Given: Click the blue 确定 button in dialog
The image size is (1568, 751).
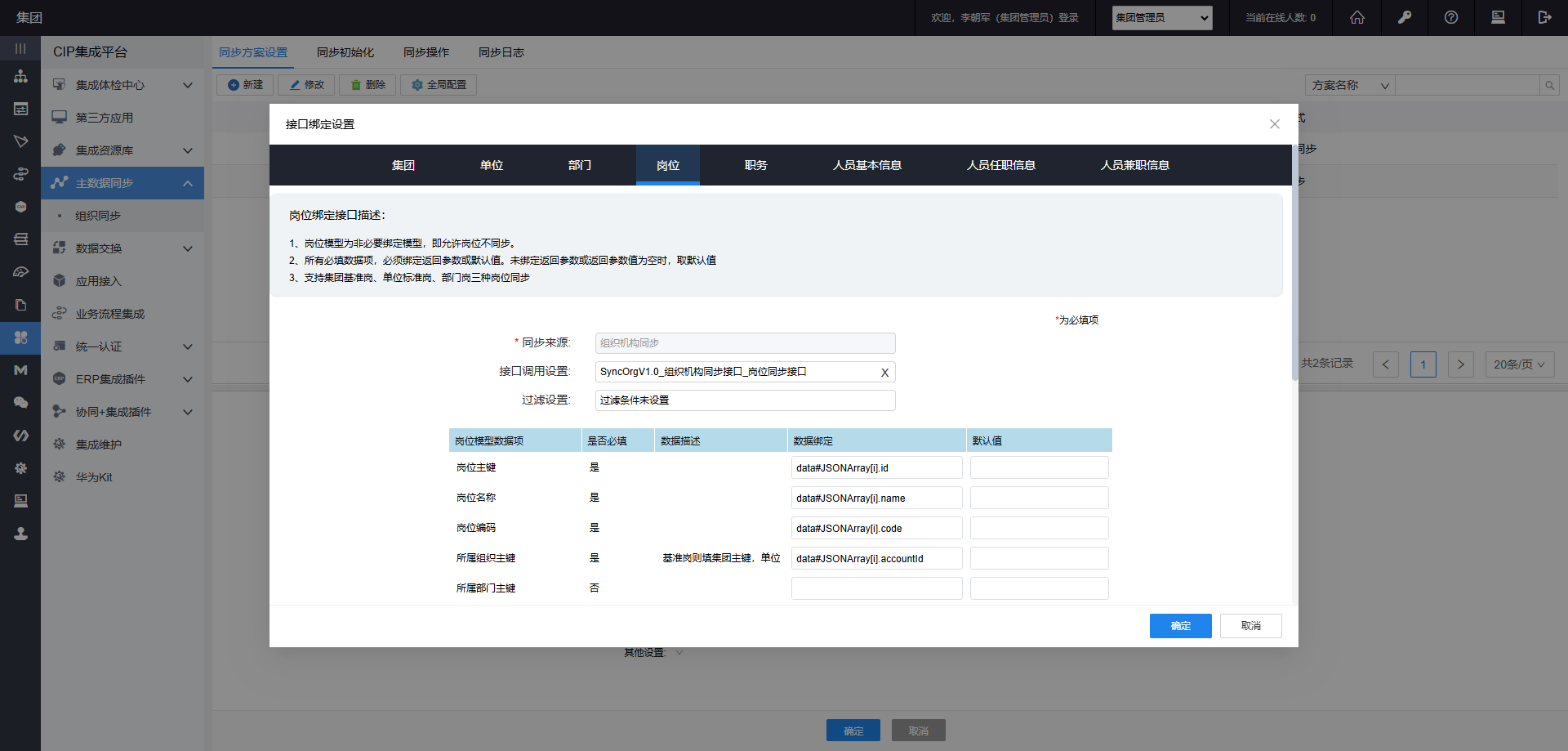Looking at the screenshot, I should [x=1180, y=626].
